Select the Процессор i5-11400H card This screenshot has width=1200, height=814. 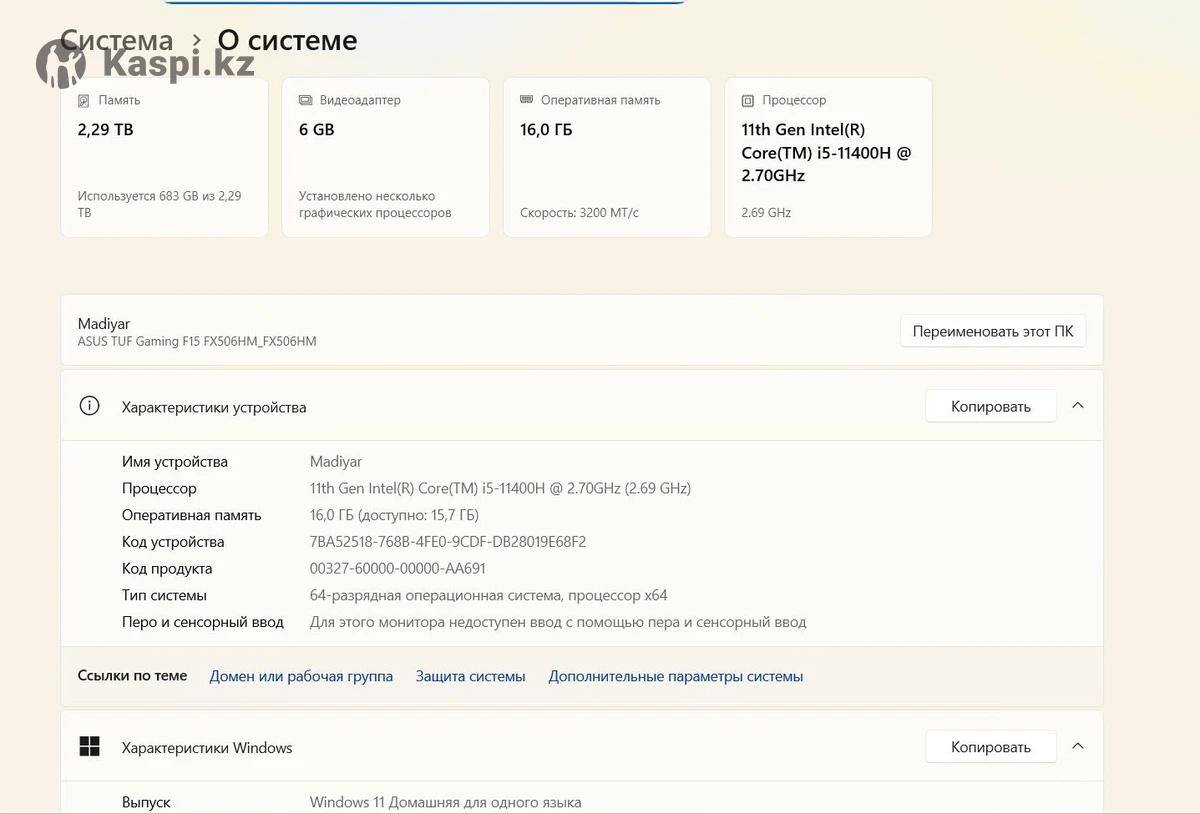pos(828,158)
